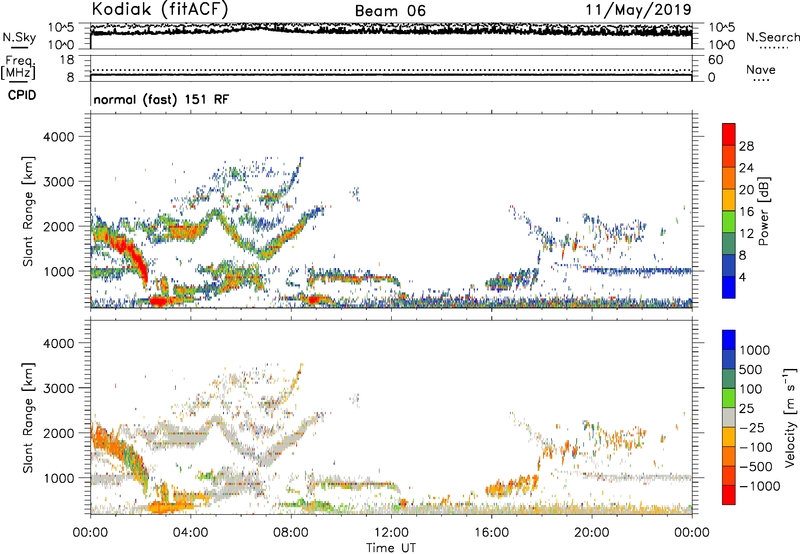
Task: Pick the blue bottom segment of Power colorbar
Action: (x=729, y=287)
